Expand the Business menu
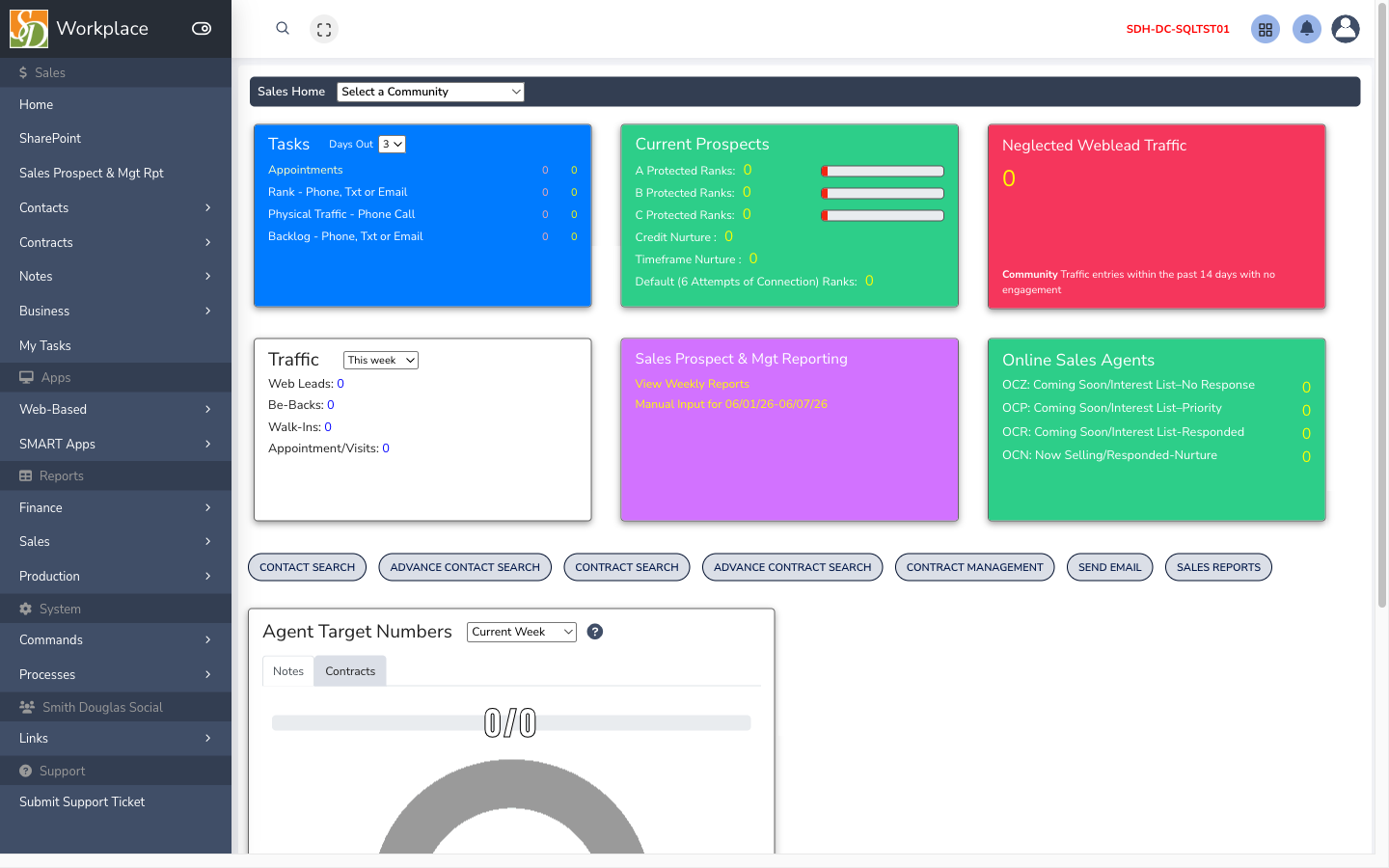 pos(116,311)
